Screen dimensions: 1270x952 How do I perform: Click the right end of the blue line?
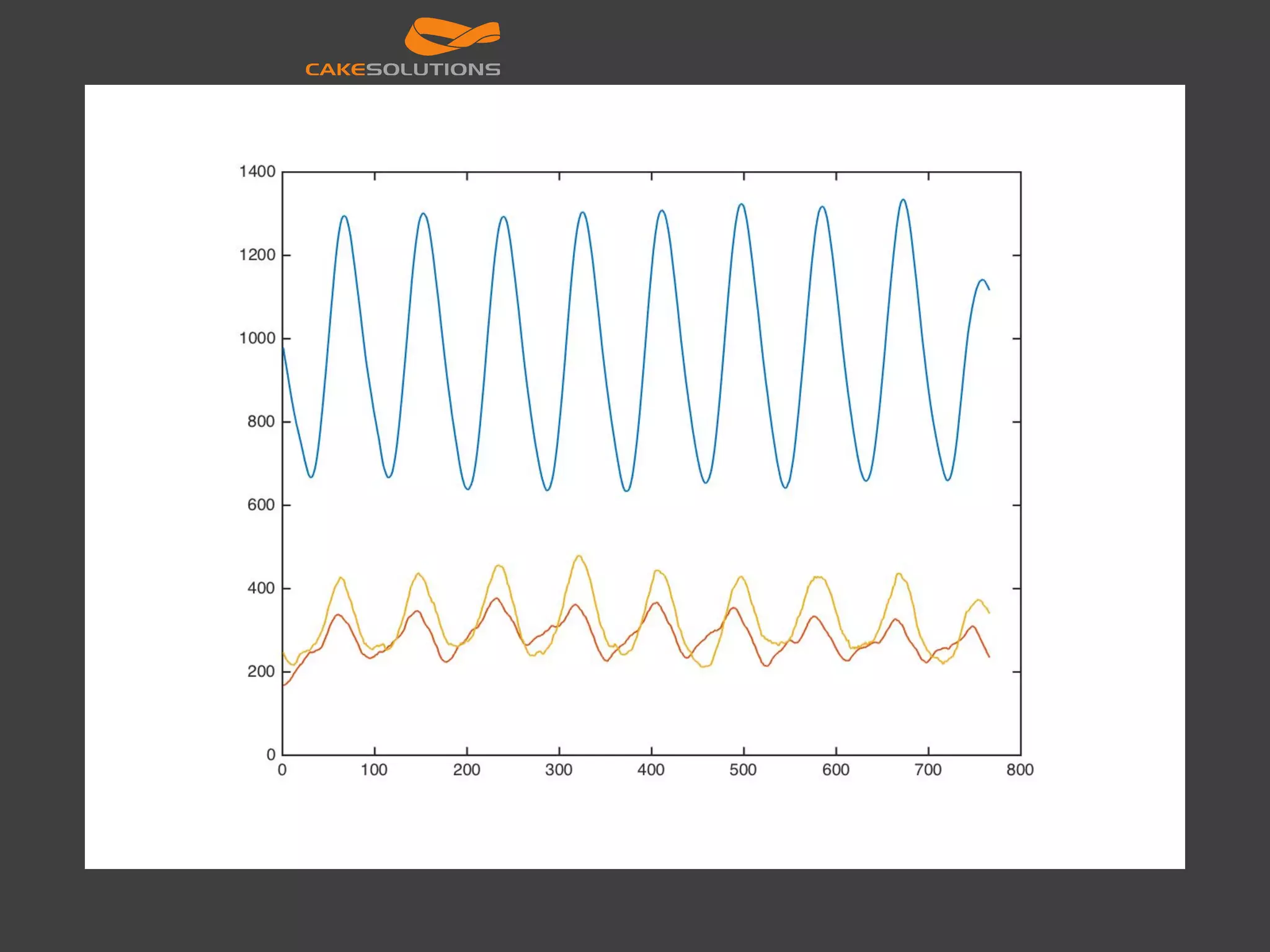click(x=988, y=289)
